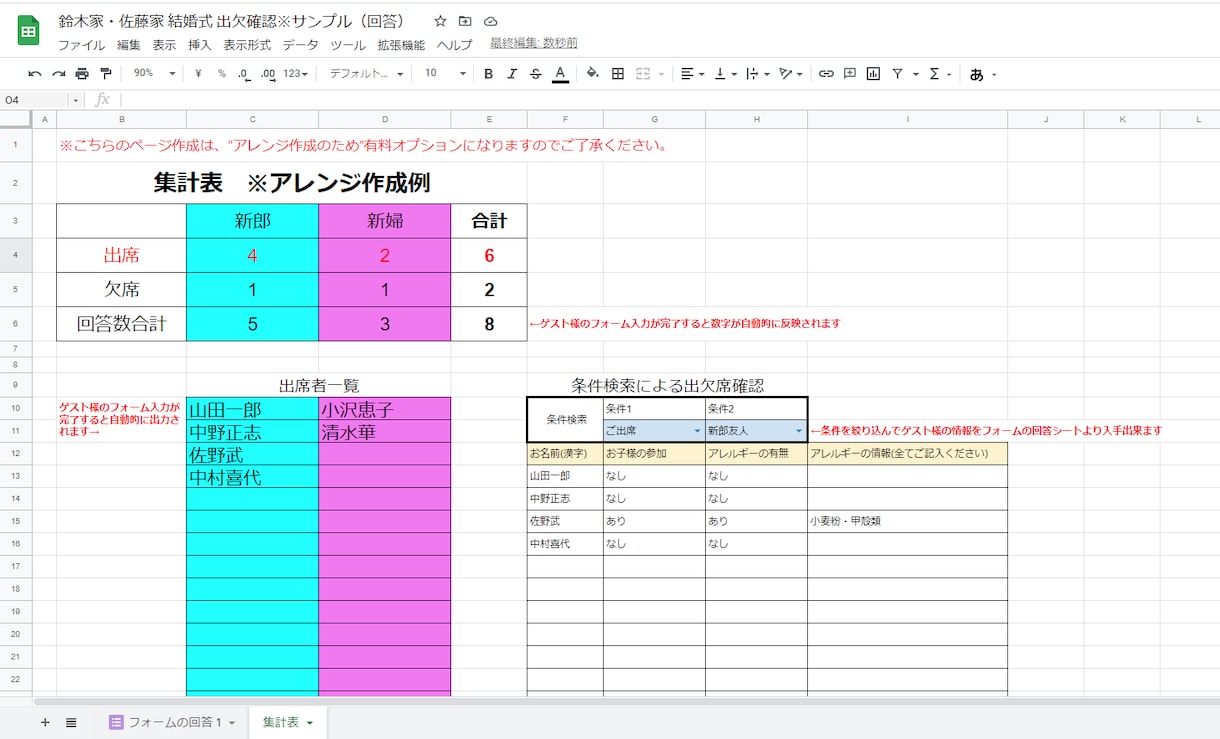
Task: Open the 最終編集: 数秒前 history link
Action: pyautogui.click(x=533, y=43)
